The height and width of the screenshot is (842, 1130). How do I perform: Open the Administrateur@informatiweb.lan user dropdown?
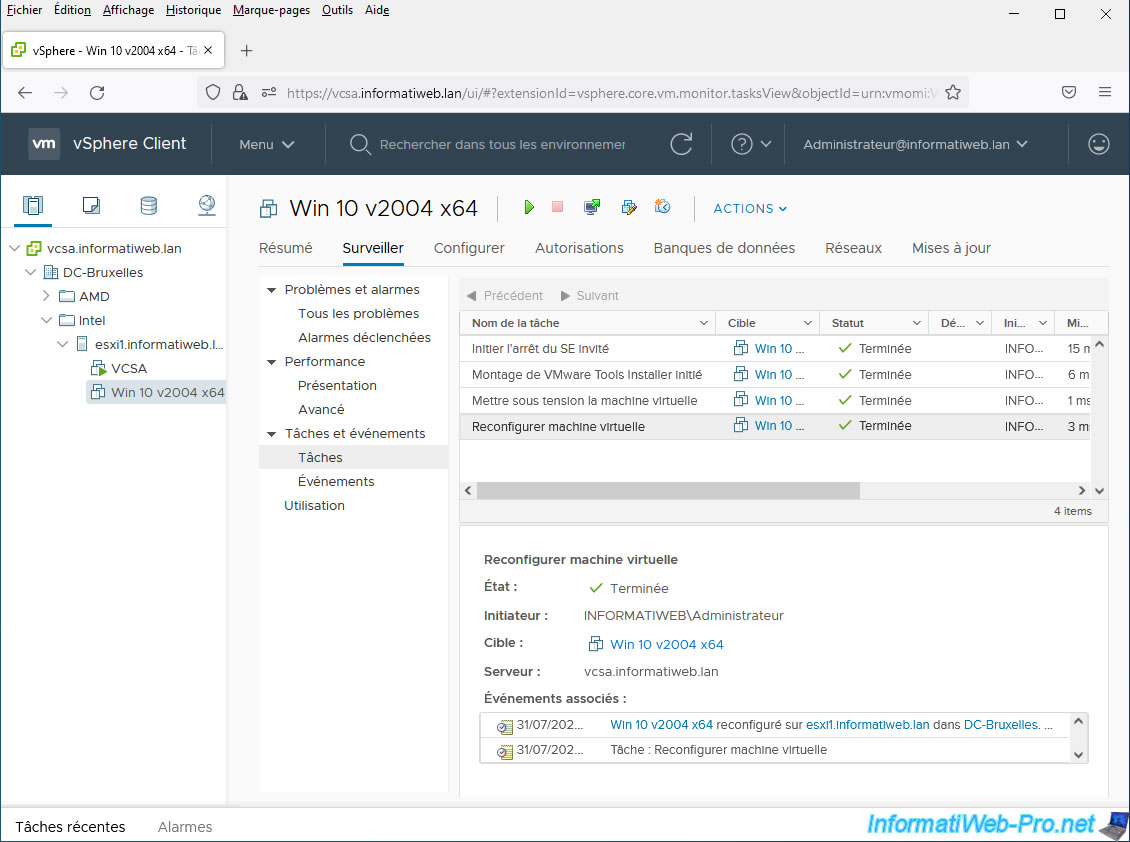[x=915, y=144]
